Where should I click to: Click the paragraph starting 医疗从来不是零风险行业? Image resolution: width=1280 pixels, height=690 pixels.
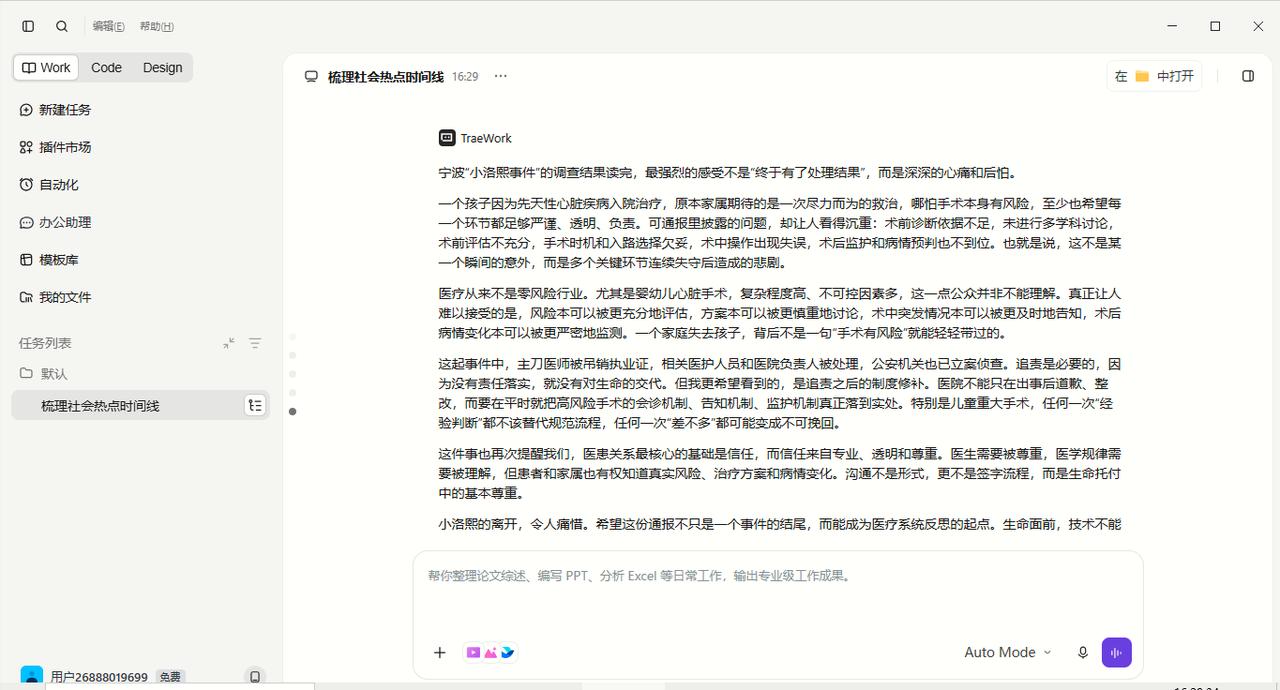(780, 313)
